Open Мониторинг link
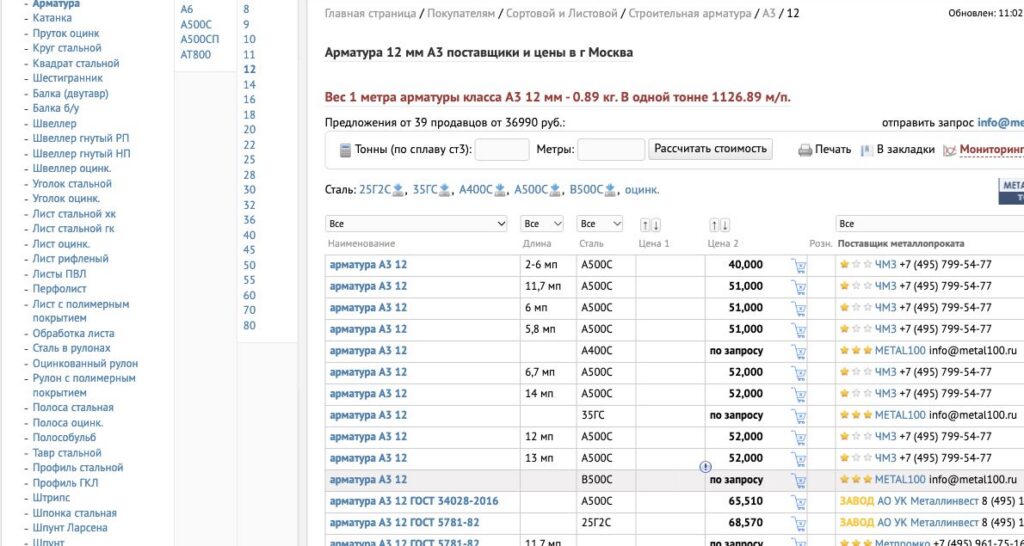1024x546 pixels. pos(991,150)
